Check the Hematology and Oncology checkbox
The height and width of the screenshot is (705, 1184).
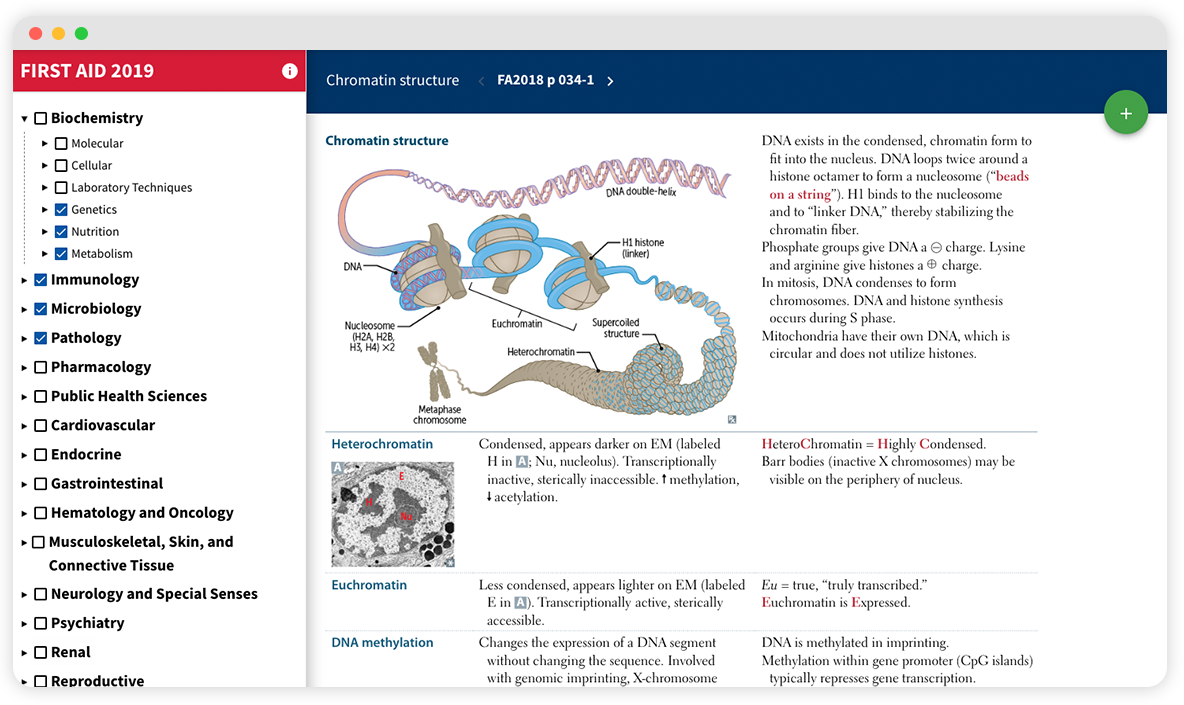pos(41,513)
